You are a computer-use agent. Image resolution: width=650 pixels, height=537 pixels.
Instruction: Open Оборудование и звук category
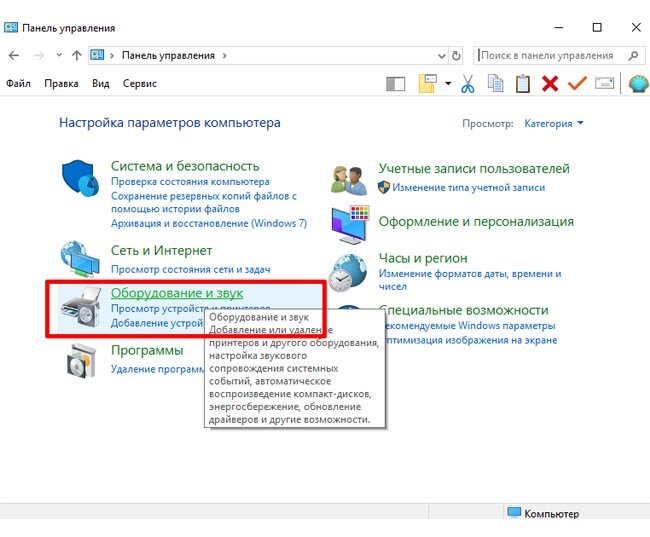(x=177, y=293)
